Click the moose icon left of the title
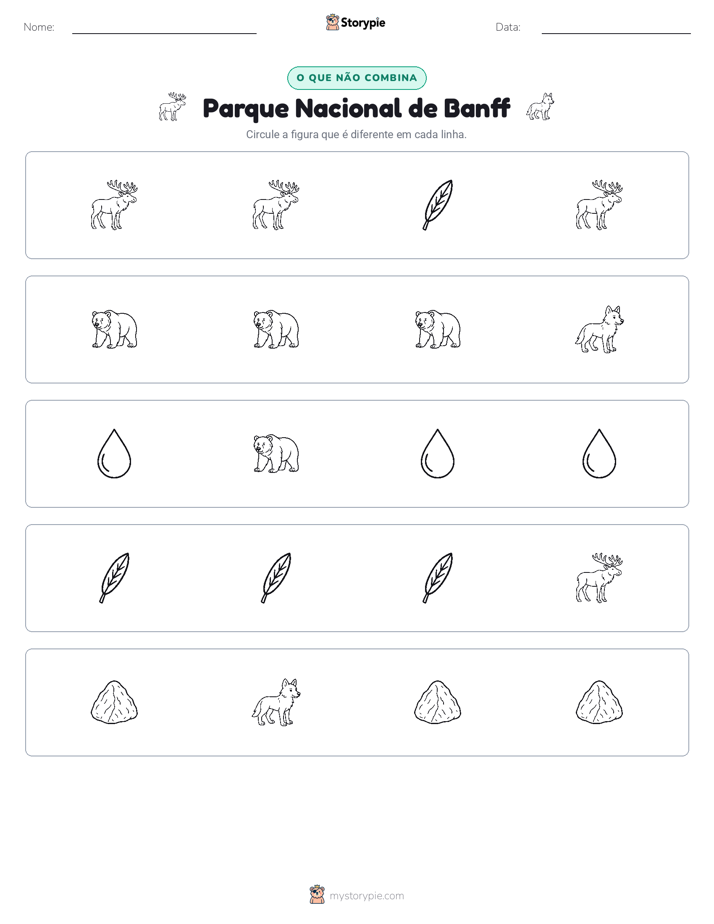The image size is (714, 924). pos(173,107)
